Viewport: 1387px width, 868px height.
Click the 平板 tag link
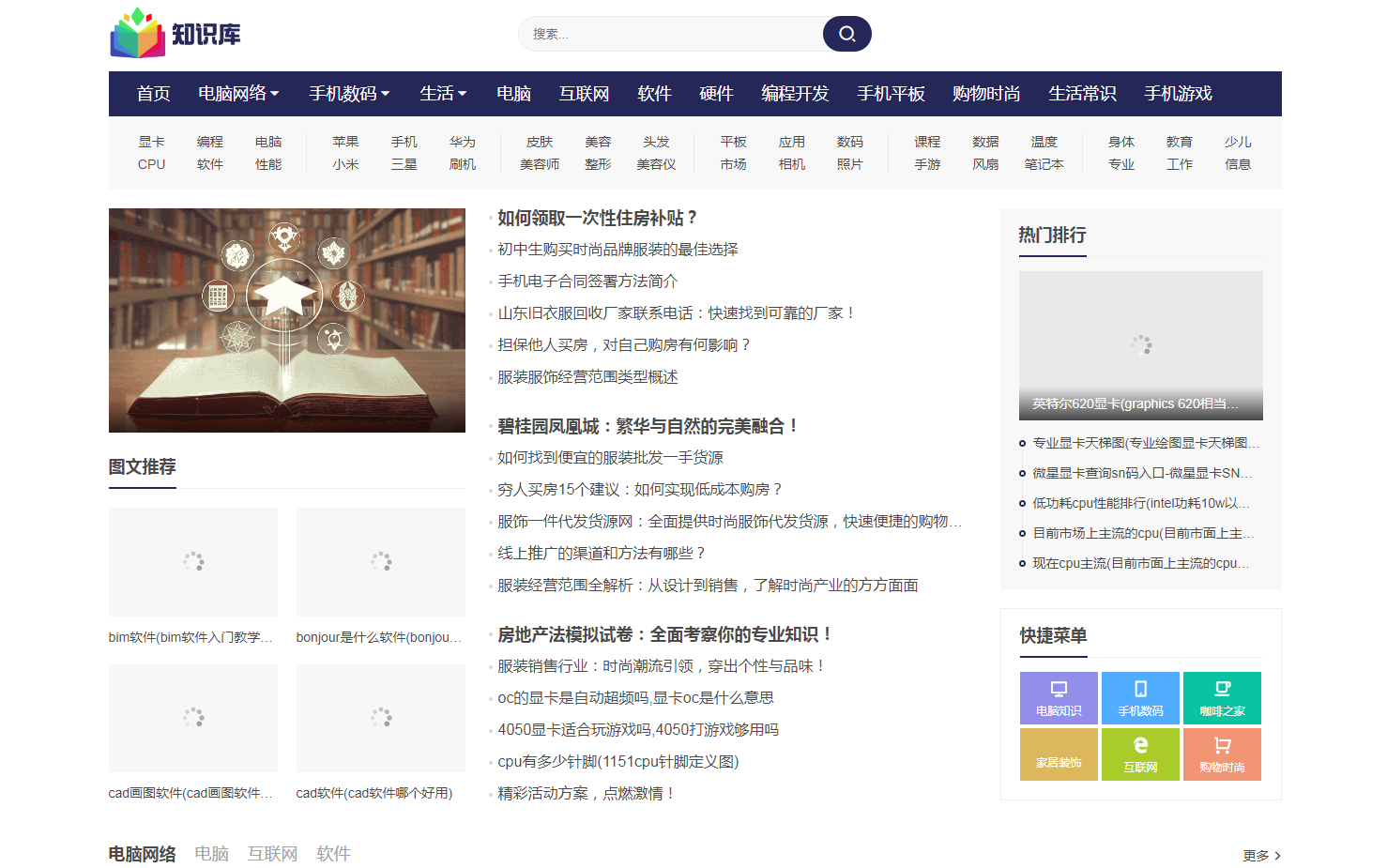tap(733, 142)
